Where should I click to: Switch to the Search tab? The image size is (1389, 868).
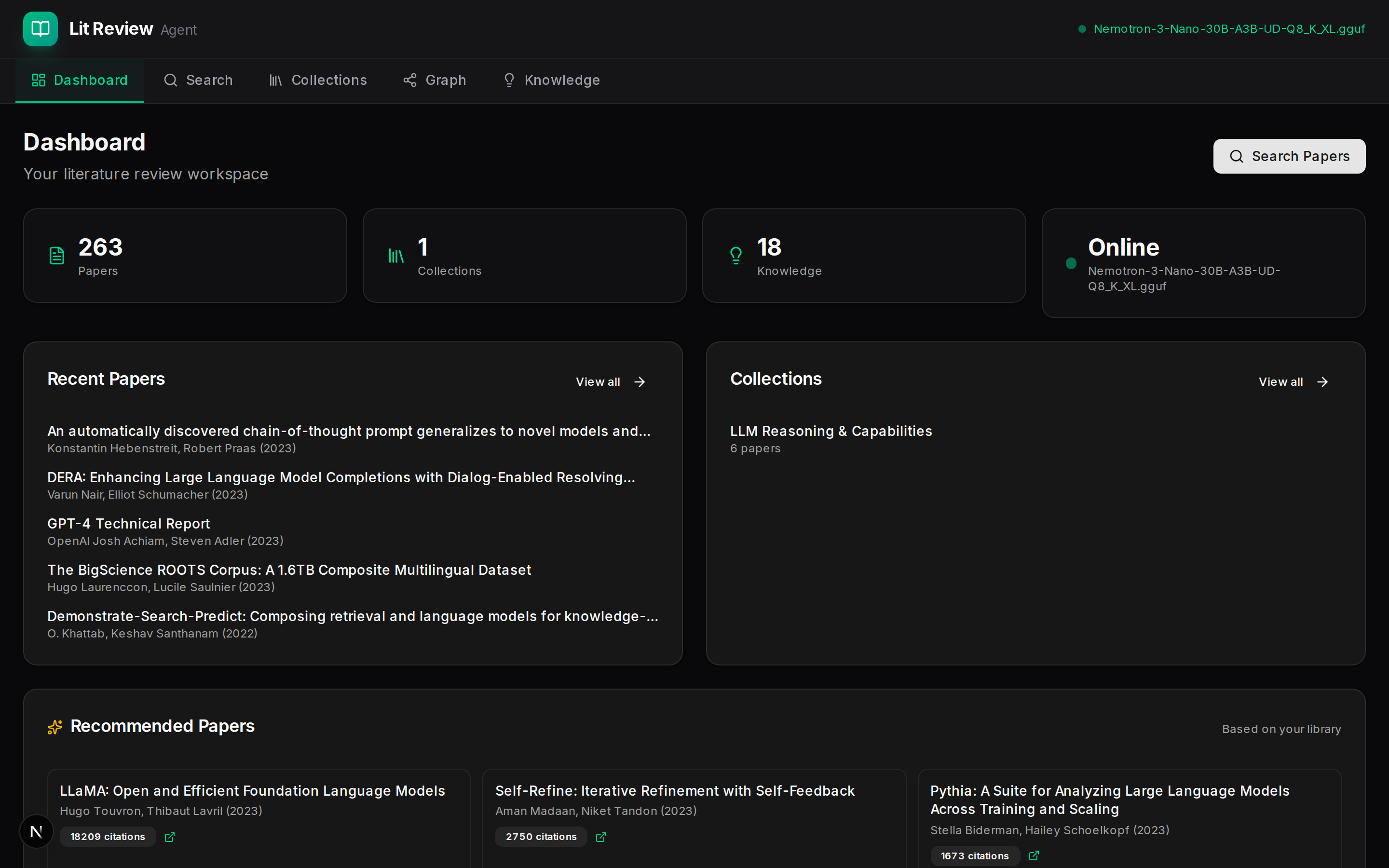click(x=198, y=81)
